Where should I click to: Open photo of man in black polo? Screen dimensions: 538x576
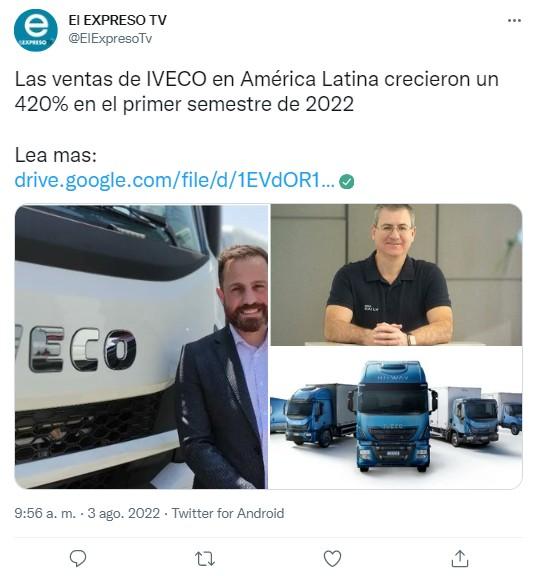[396, 275]
